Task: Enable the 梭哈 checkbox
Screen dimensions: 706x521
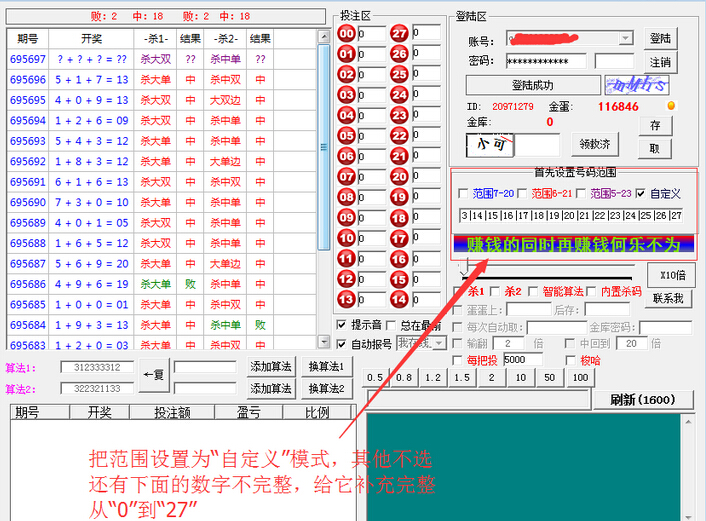Action: click(x=570, y=360)
